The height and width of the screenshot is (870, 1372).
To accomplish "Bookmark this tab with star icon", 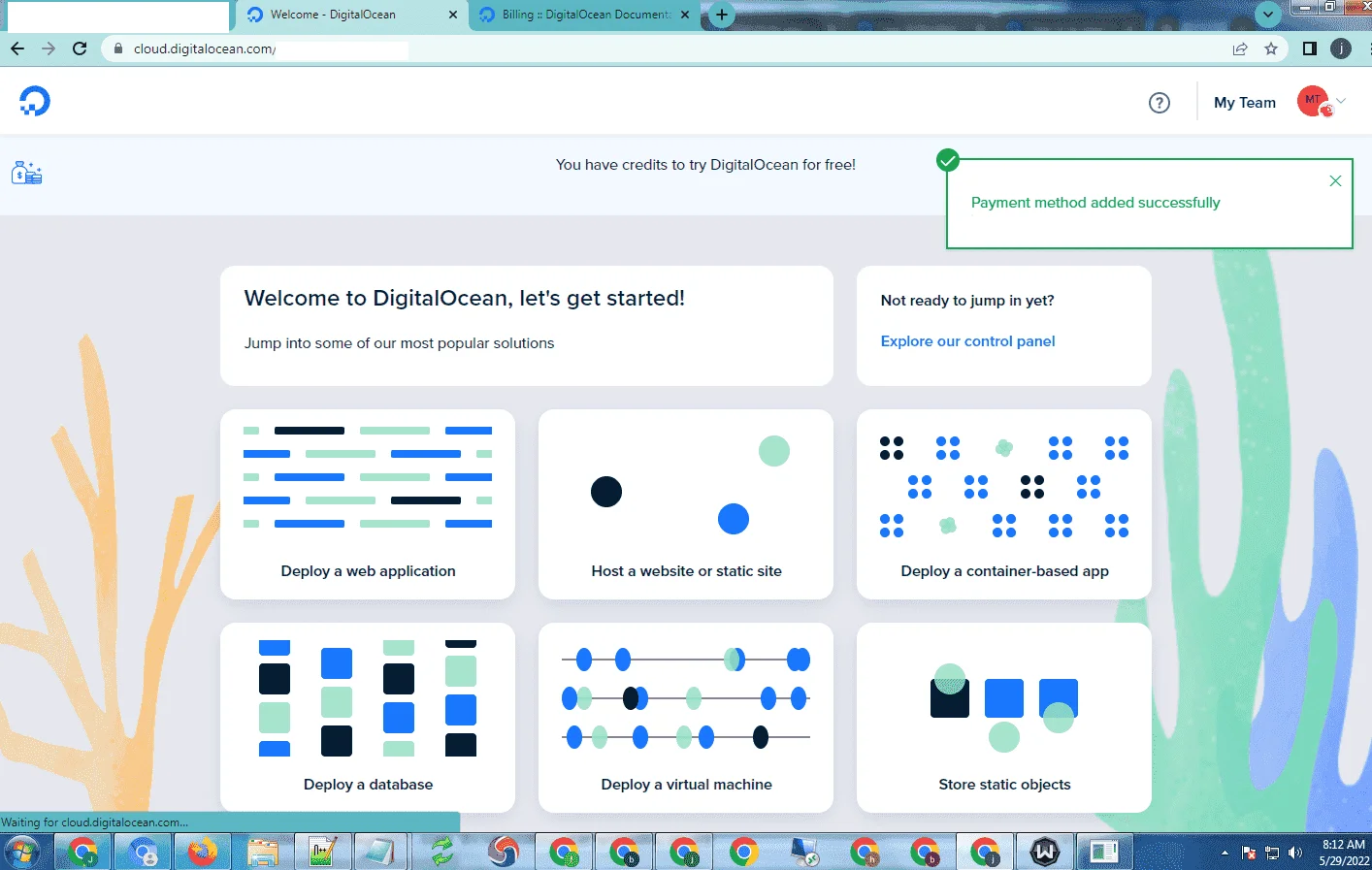I will click(x=1271, y=48).
